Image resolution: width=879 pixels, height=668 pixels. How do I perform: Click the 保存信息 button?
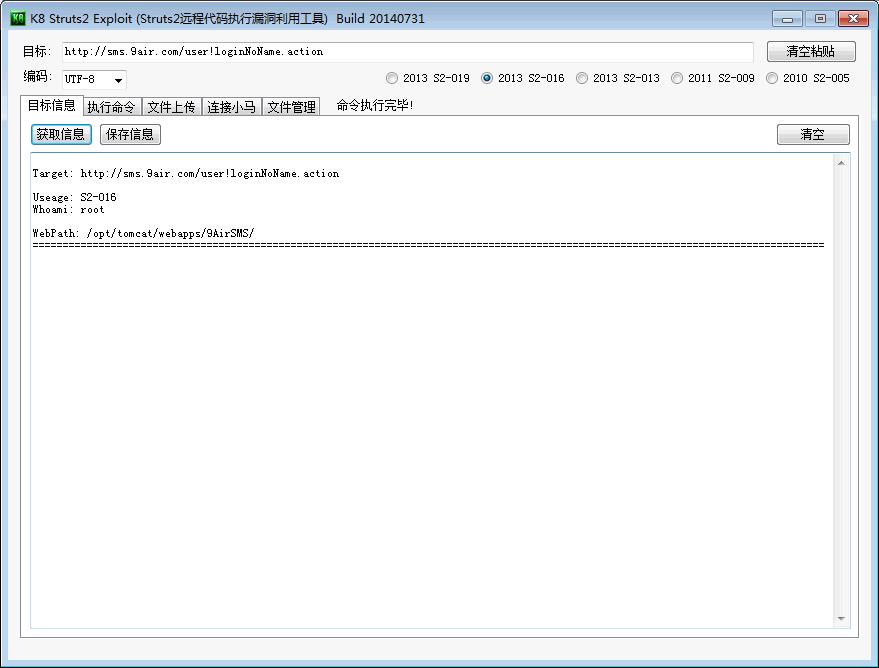(130, 134)
